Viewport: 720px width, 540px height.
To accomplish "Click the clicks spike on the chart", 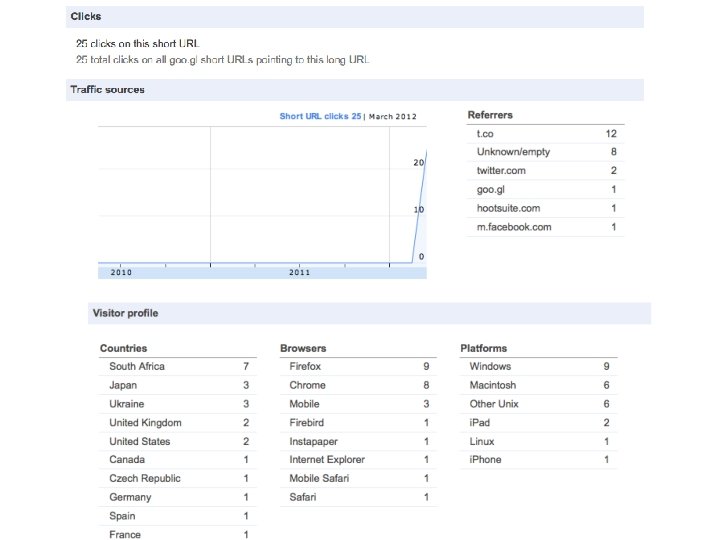I will coord(420,210).
